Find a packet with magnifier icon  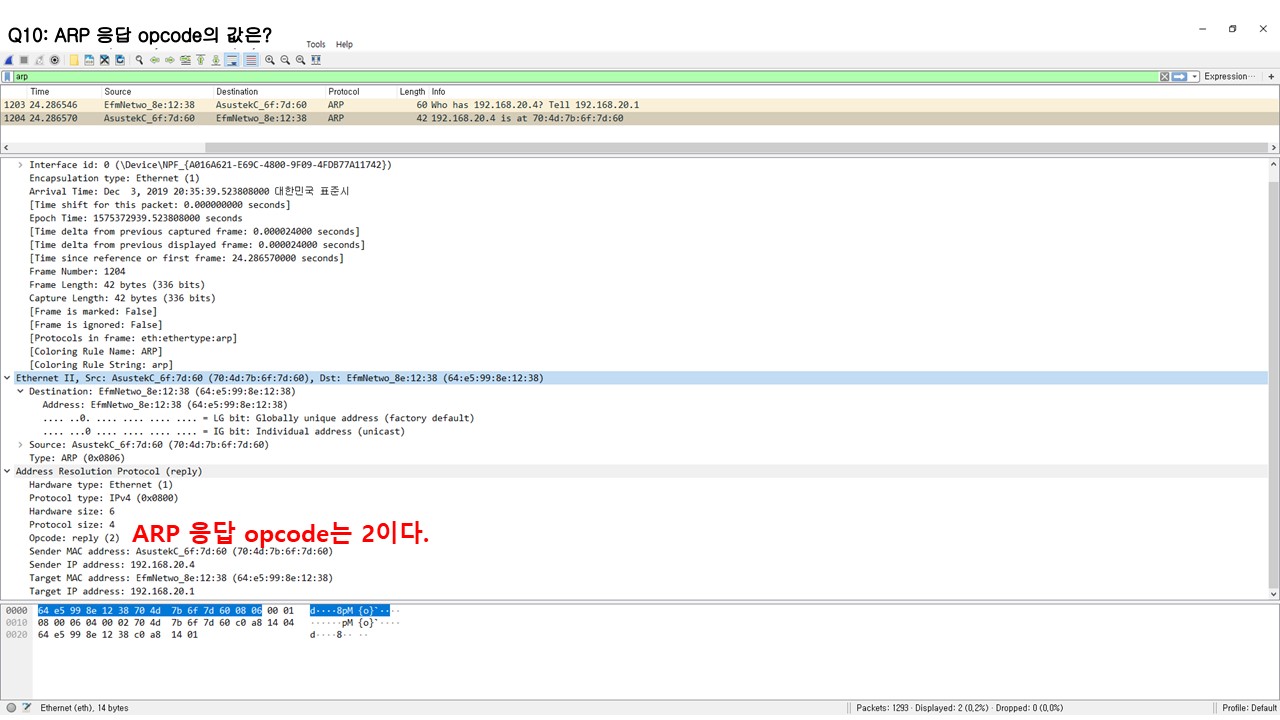click(x=139, y=60)
